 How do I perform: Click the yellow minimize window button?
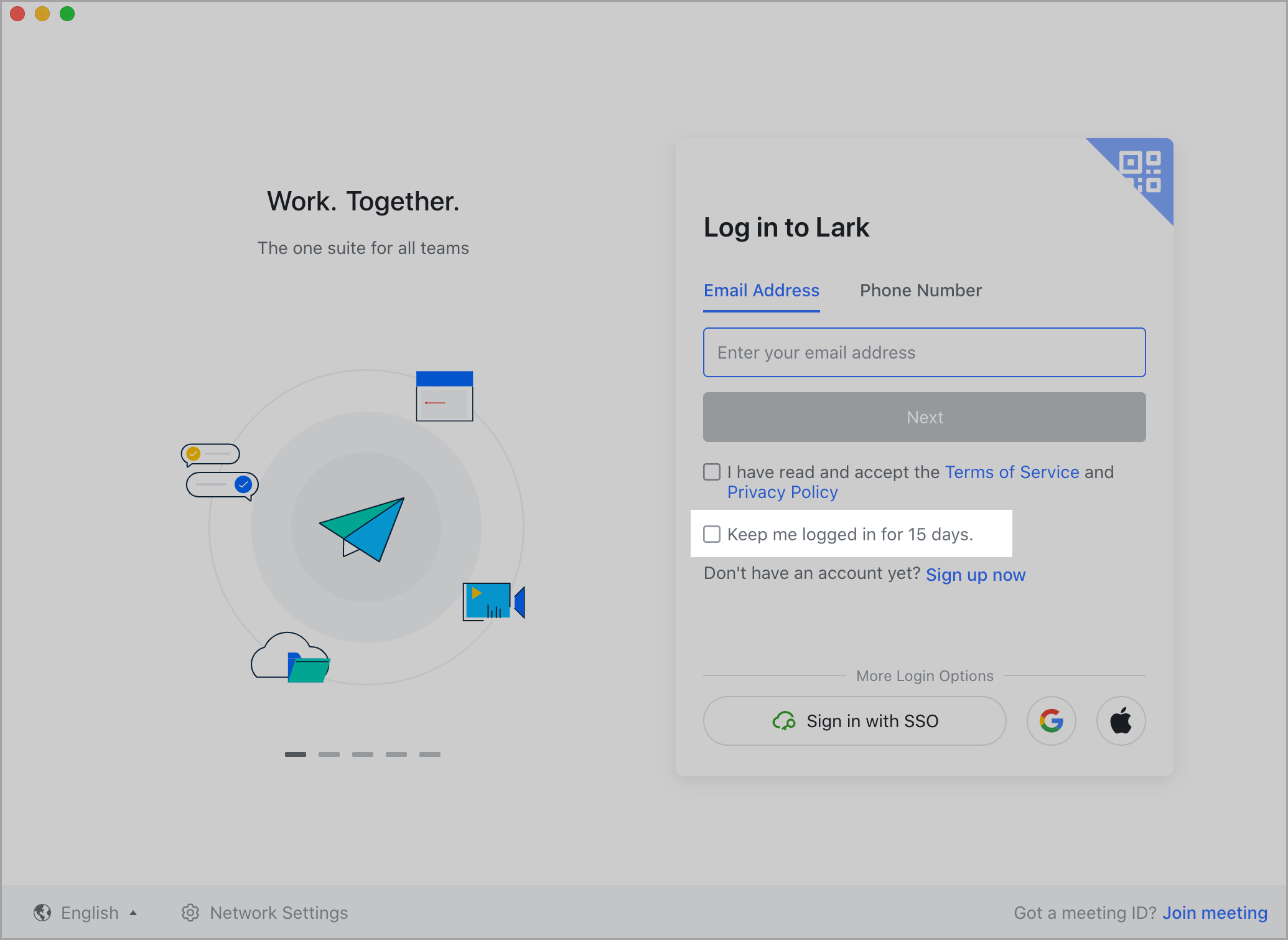[x=42, y=14]
